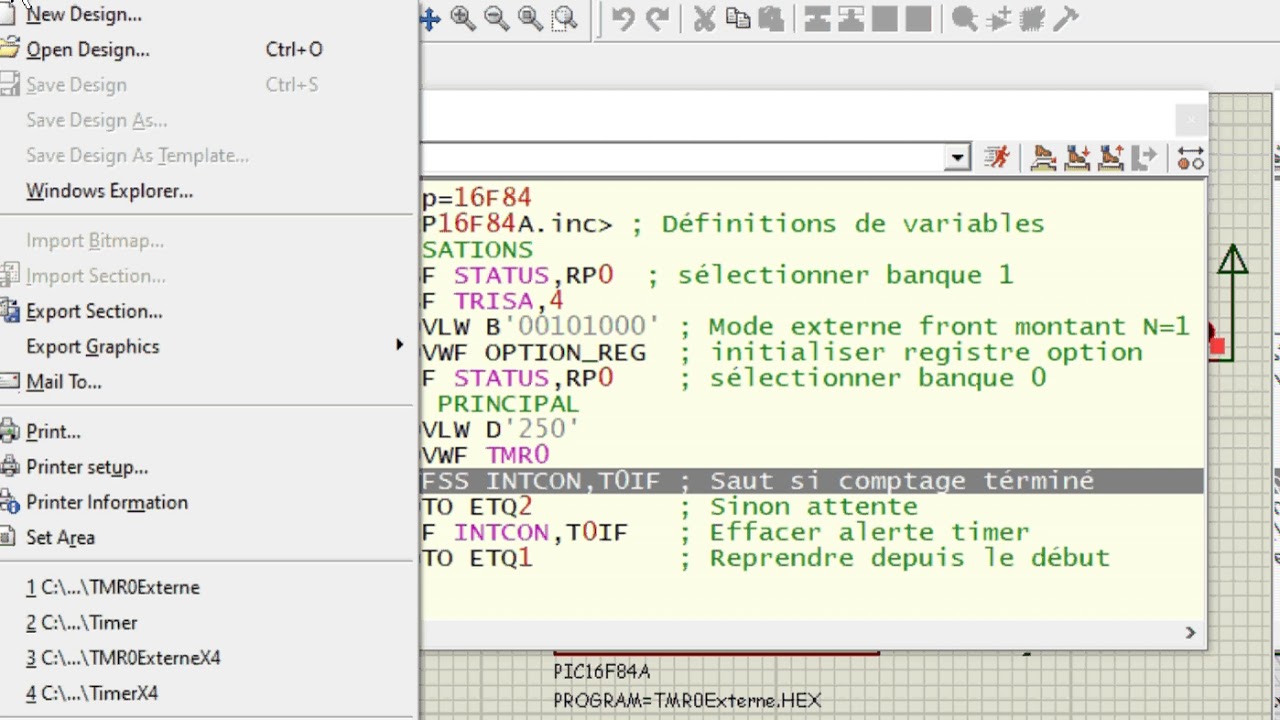Click the Cut scissors icon
This screenshot has height=720, width=1280.
(x=705, y=18)
